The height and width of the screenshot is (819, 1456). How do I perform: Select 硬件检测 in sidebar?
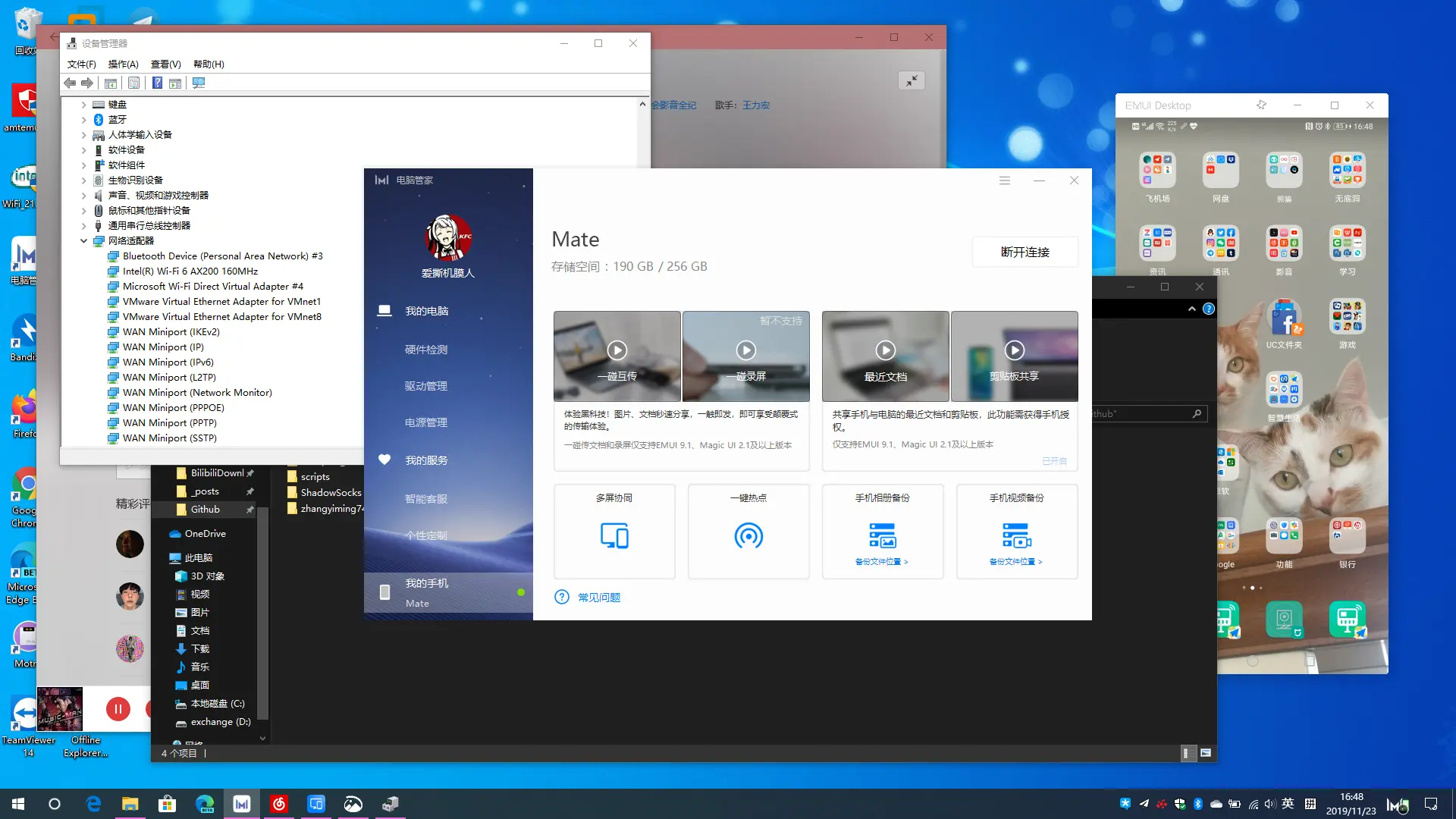(x=426, y=350)
